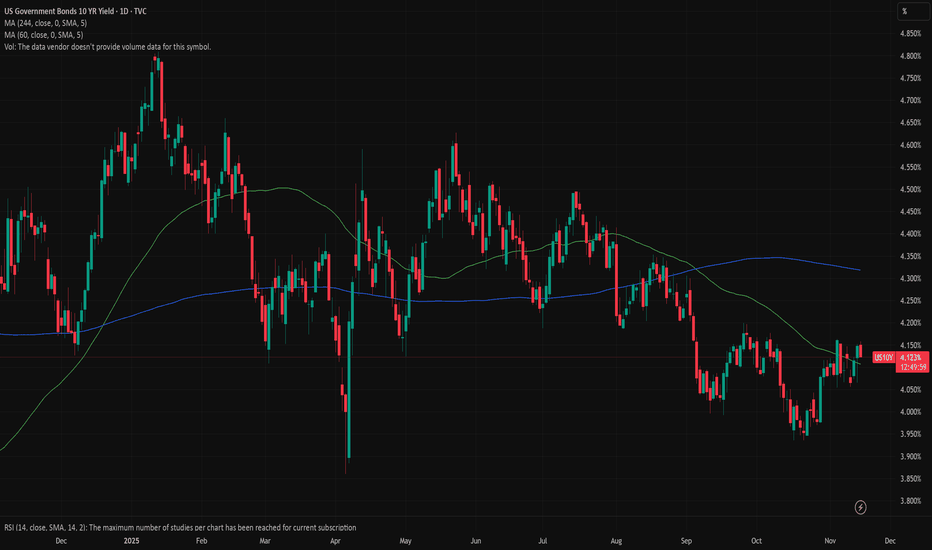Viewport: 932px width, 550px height.
Task: Click the lightning bolt icon near bottom right
Action: tap(861, 508)
